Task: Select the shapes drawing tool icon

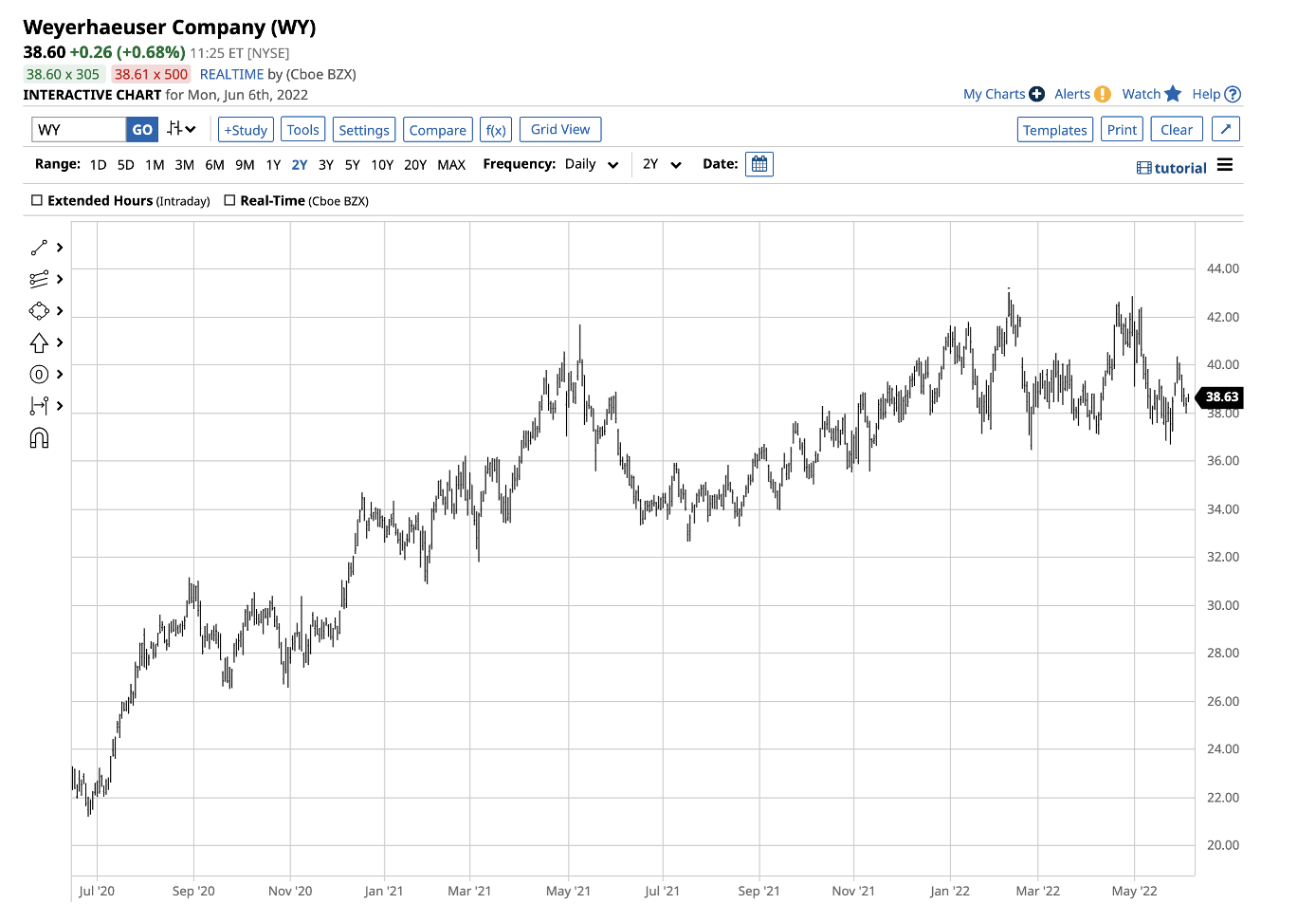Action: click(x=39, y=311)
